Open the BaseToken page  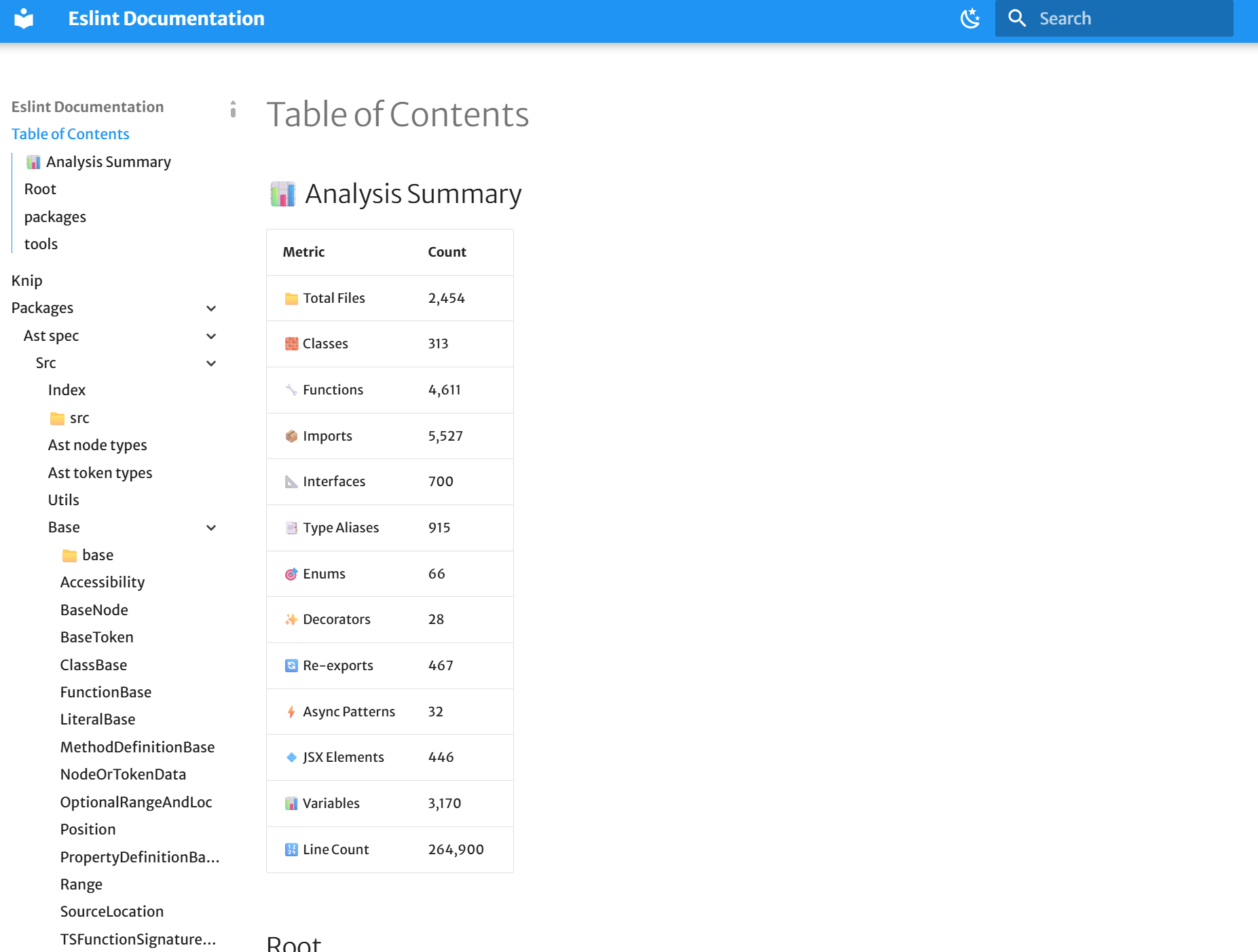[x=96, y=638]
